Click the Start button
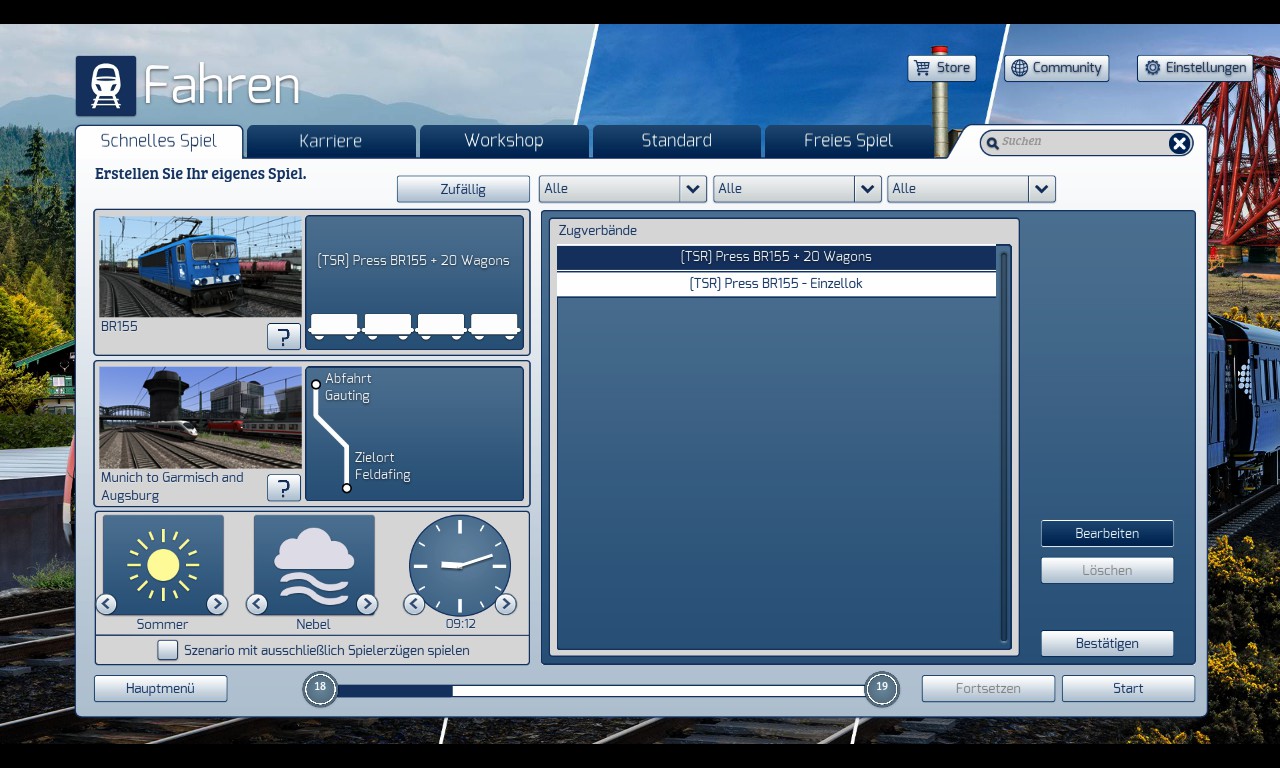Image resolution: width=1280 pixels, height=768 pixels. pos(1128,688)
